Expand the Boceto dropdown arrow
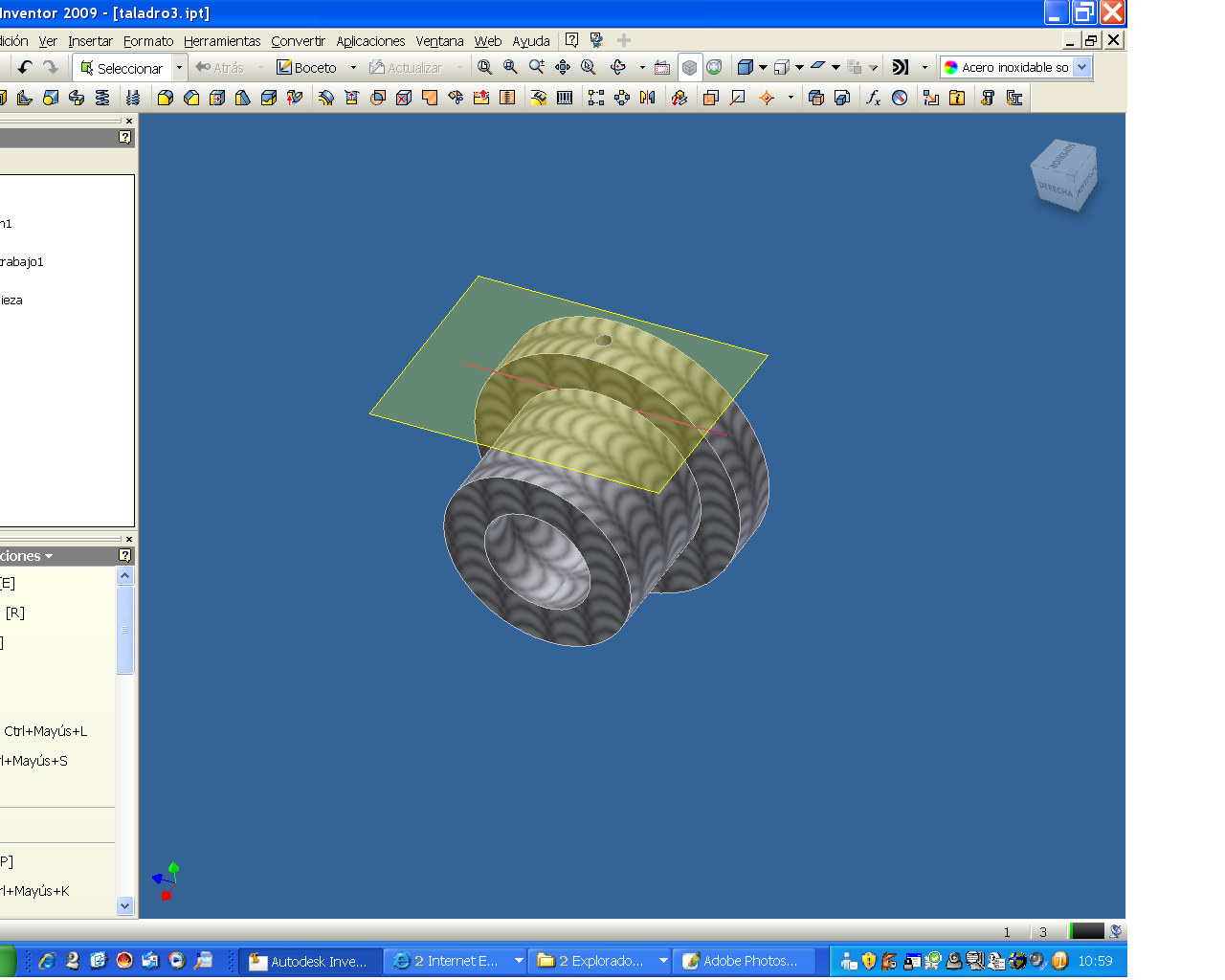Viewport: 1225px width, 980px height. tap(353, 68)
